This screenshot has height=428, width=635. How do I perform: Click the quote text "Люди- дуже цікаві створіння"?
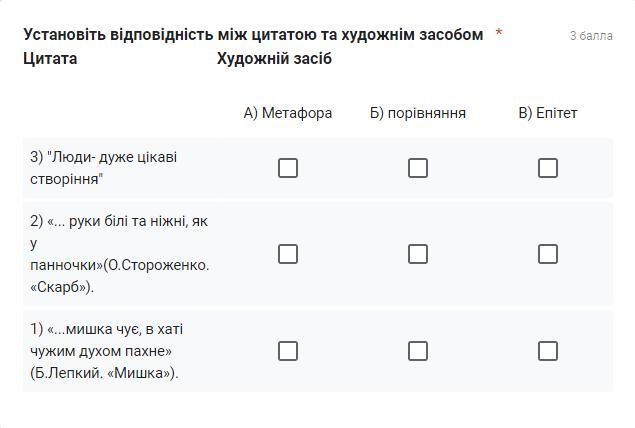pyautogui.click(x=104, y=168)
